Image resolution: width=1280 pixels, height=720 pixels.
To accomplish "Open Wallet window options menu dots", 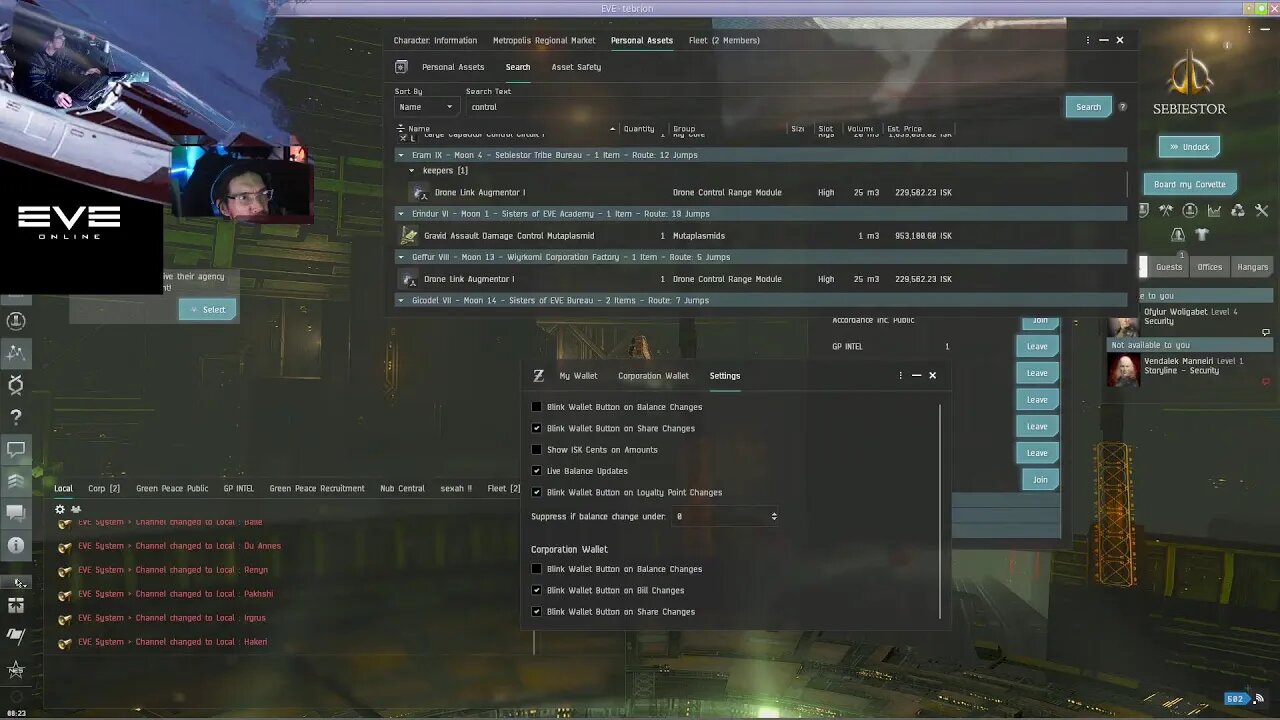I will click(x=900, y=375).
